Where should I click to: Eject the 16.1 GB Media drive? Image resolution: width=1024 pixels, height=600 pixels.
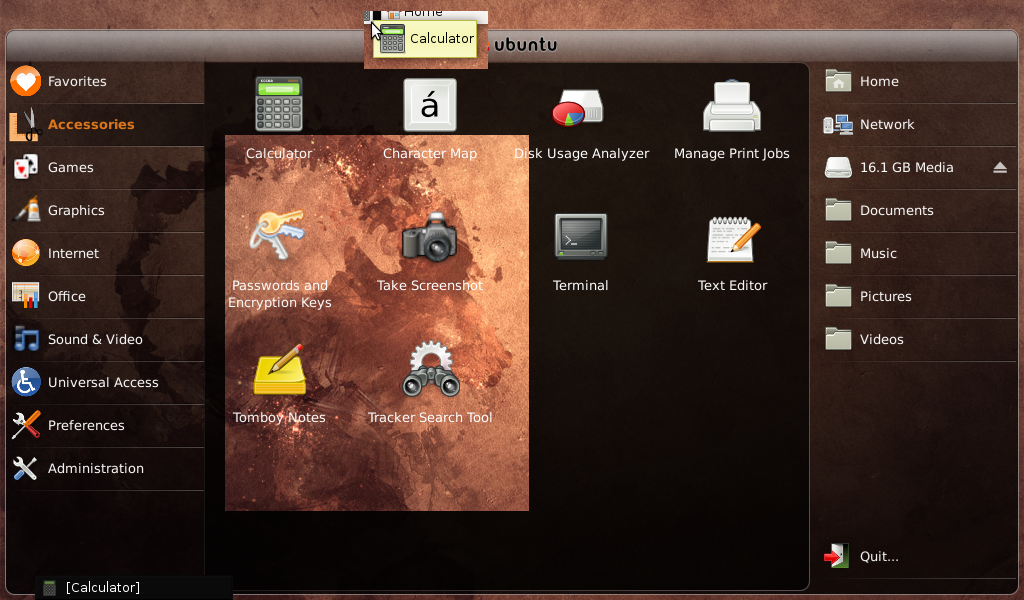tap(1000, 168)
